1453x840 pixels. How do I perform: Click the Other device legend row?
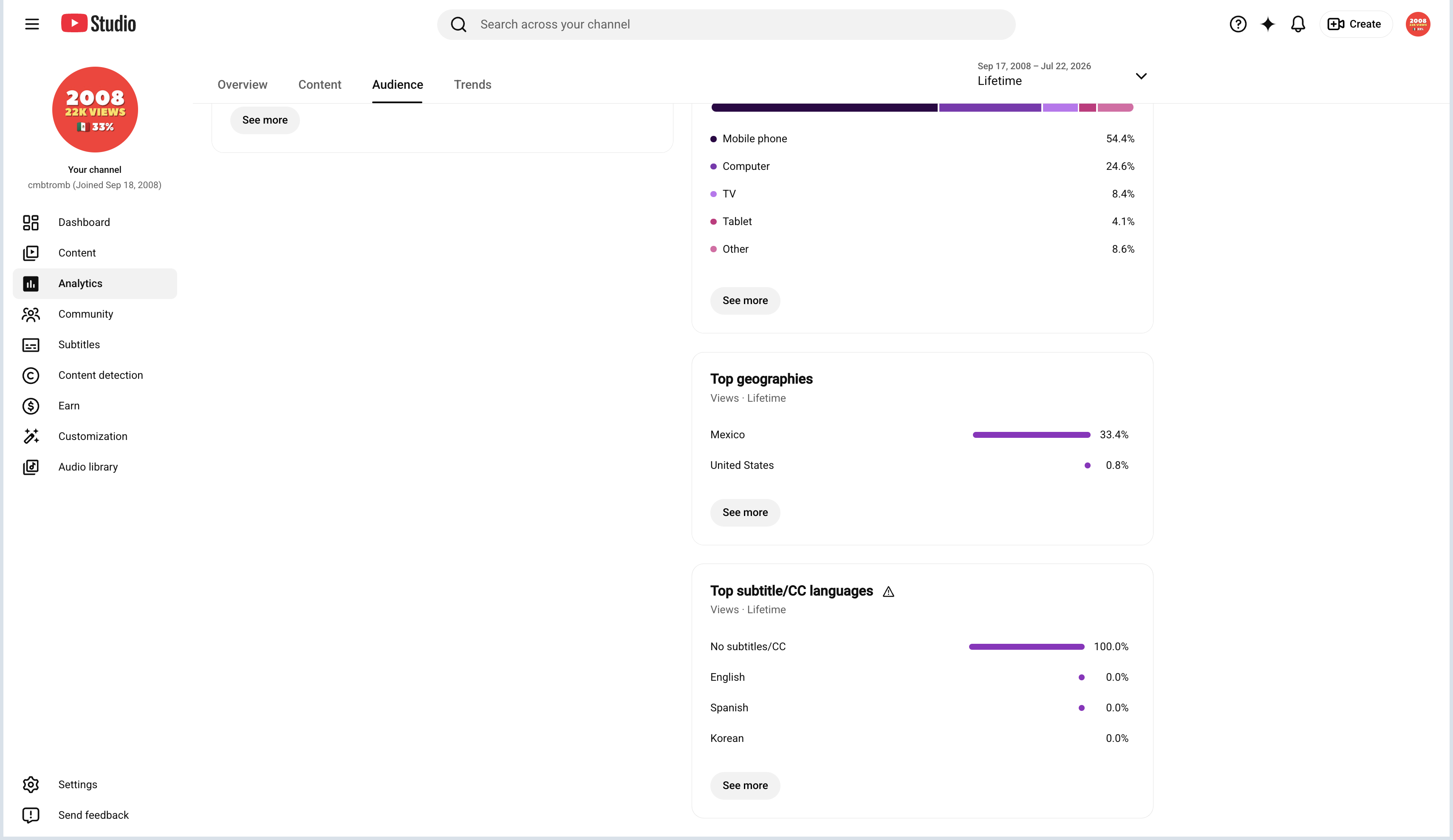922,250
